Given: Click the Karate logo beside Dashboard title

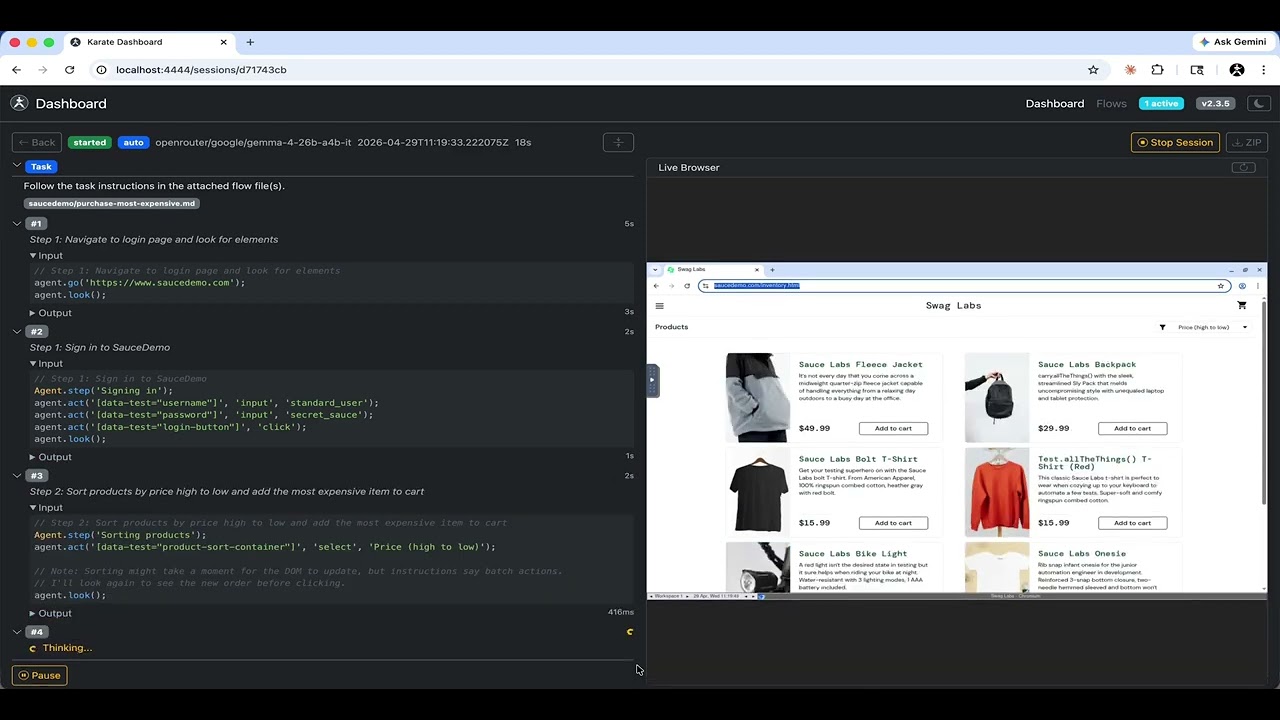Looking at the screenshot, I should click(x=19, y=103).
